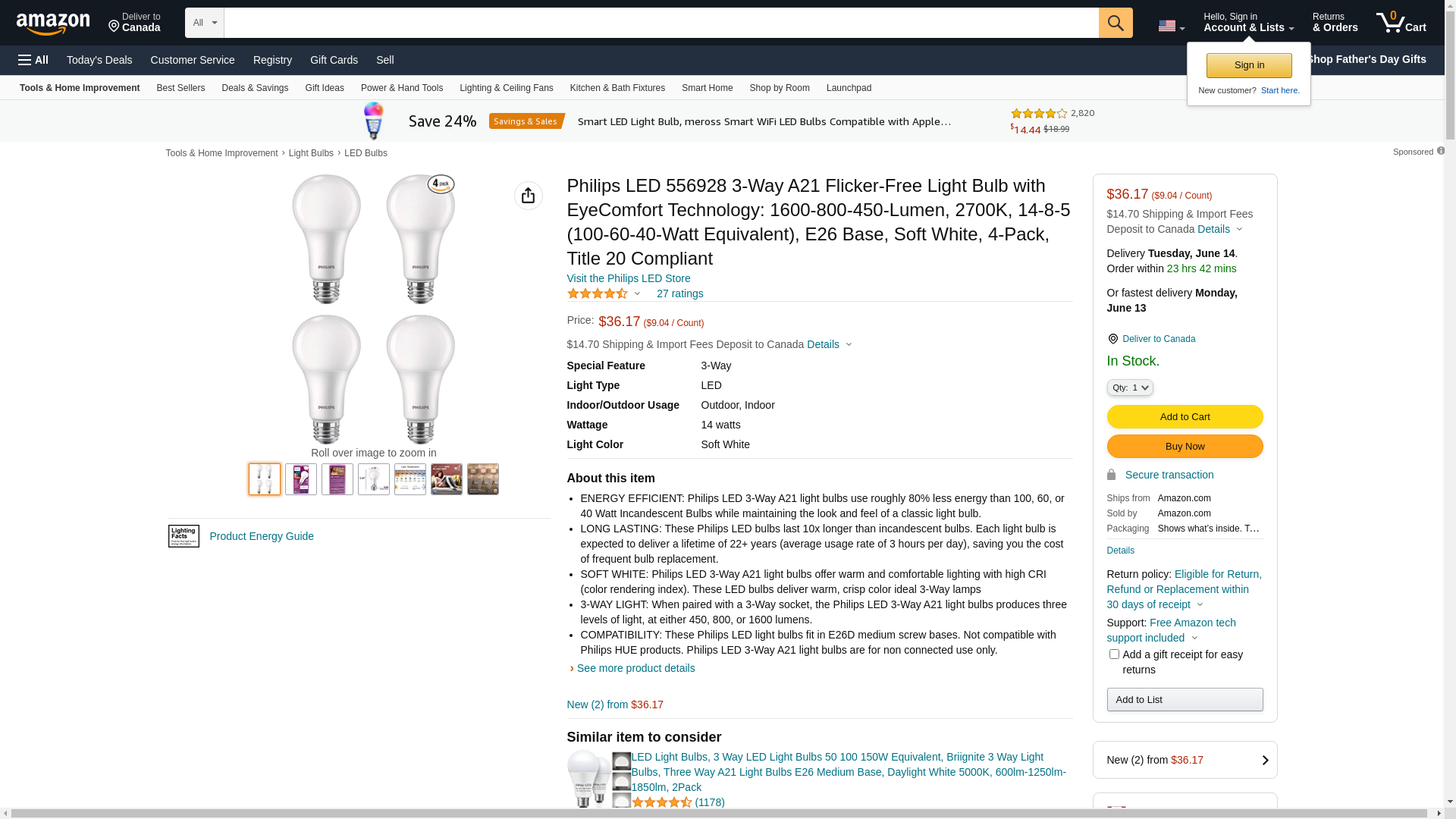1456x819 pixels.
Task: Check the gift receipt checkbox
Action: pos(1114,654)
